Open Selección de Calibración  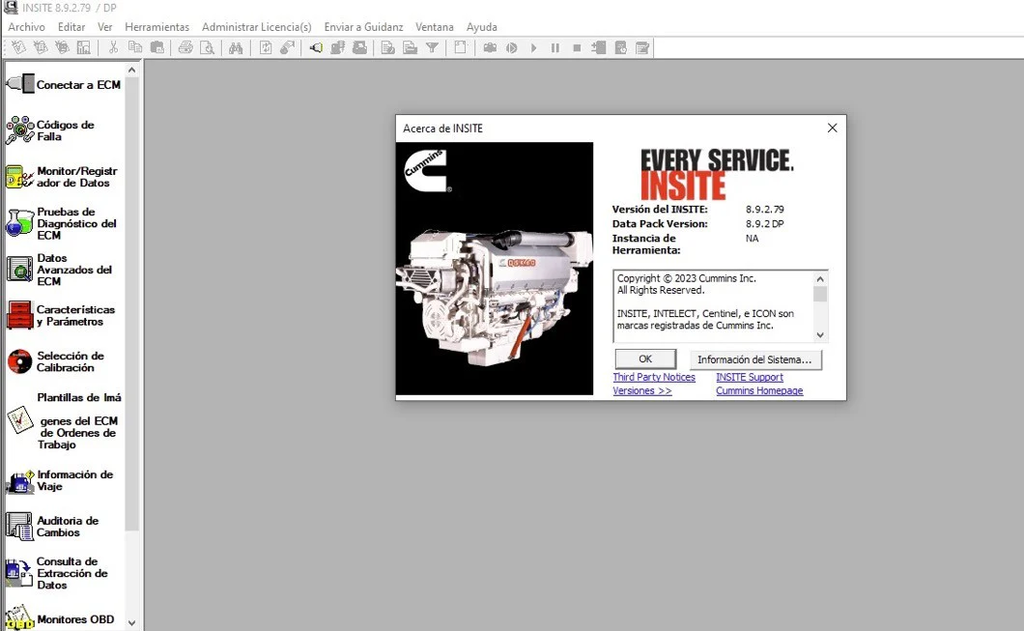[x=56, y=361]
